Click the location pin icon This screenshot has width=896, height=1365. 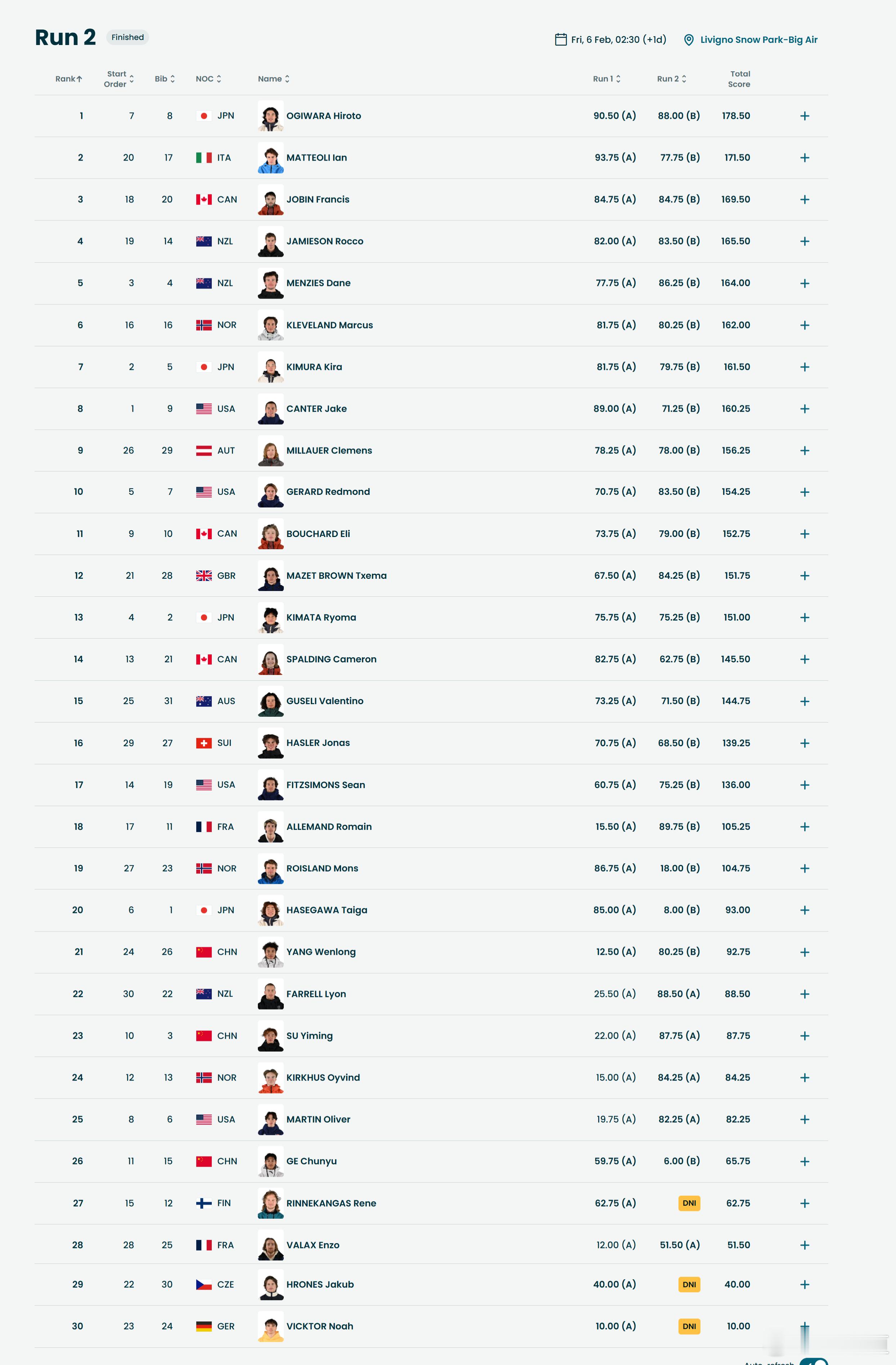(689, 40)
